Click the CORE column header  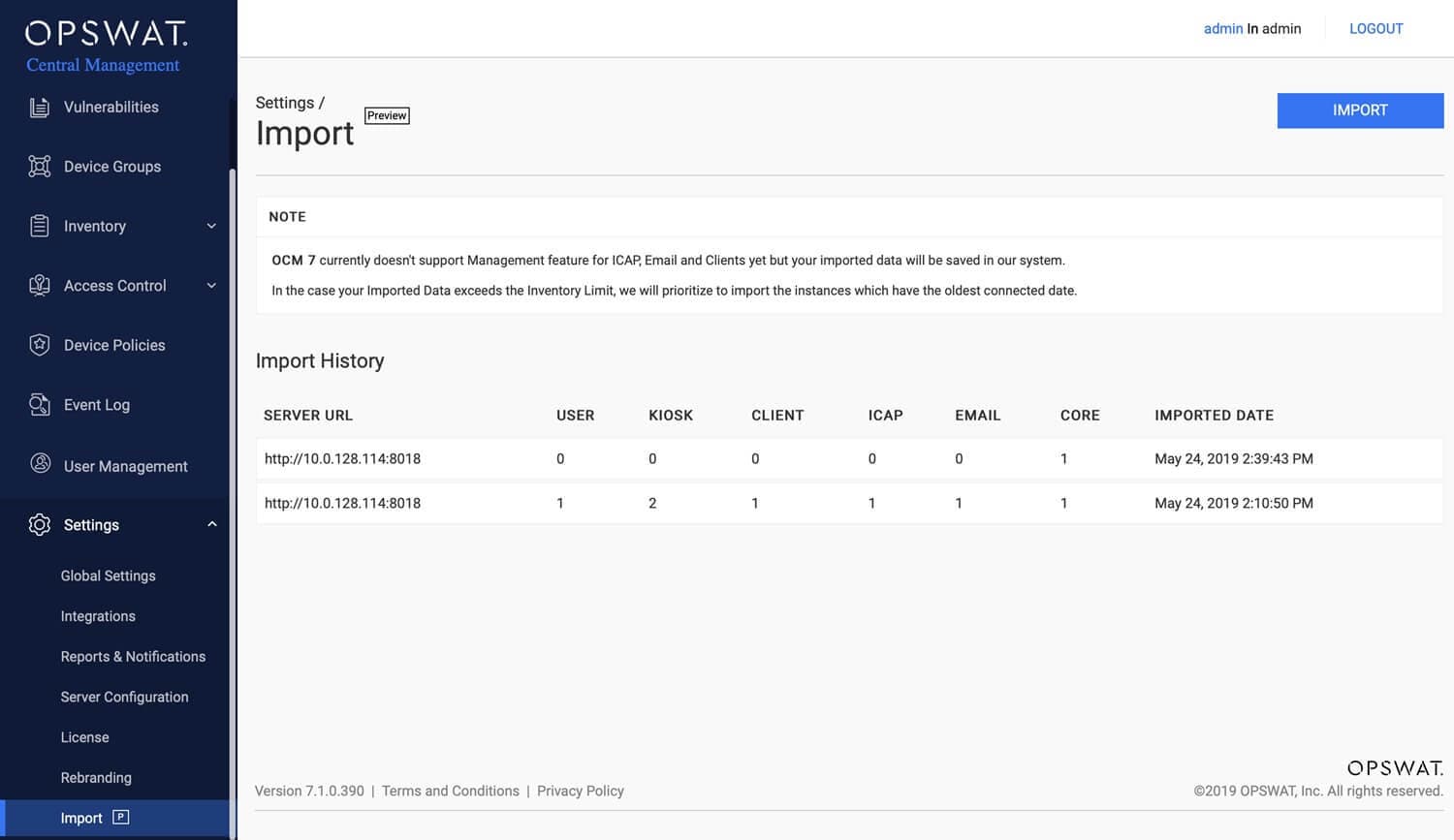(x=1080, y=416)
